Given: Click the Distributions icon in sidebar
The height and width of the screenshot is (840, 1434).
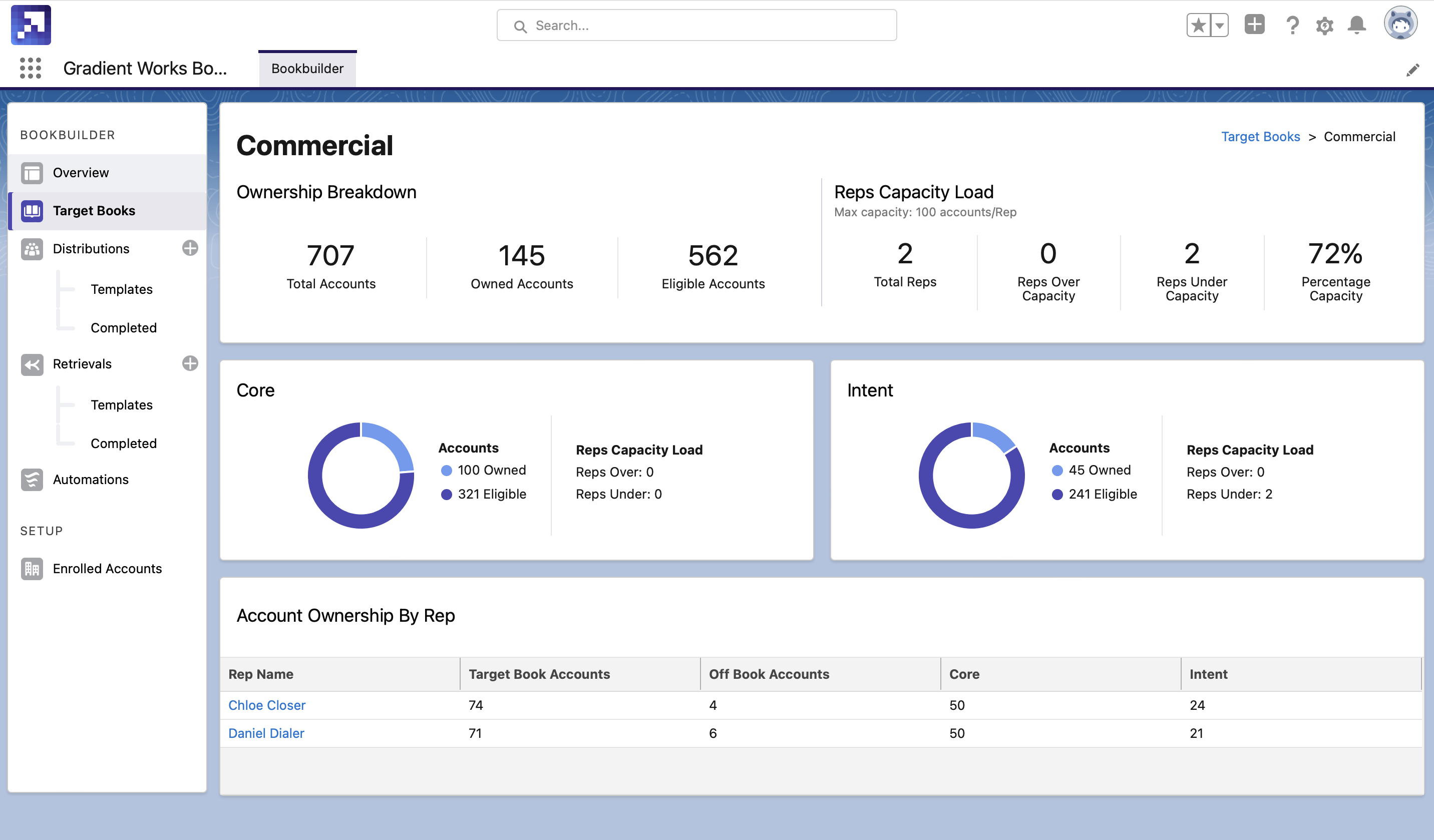Looking at the screenshot, I should [x=31, y=248].
